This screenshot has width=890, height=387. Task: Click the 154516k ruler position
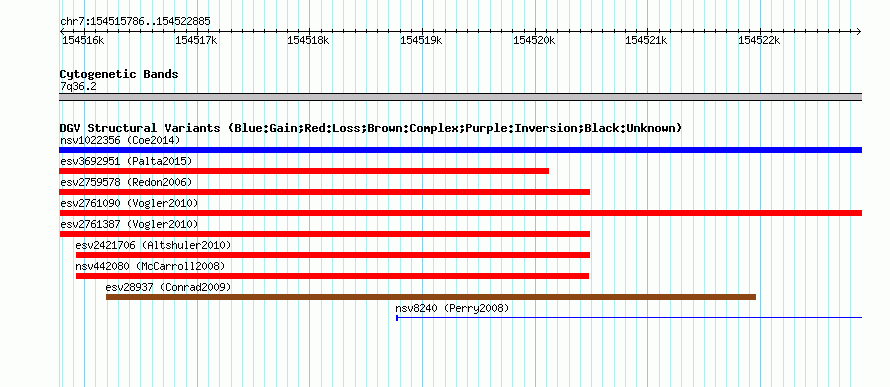coord(83,41)
